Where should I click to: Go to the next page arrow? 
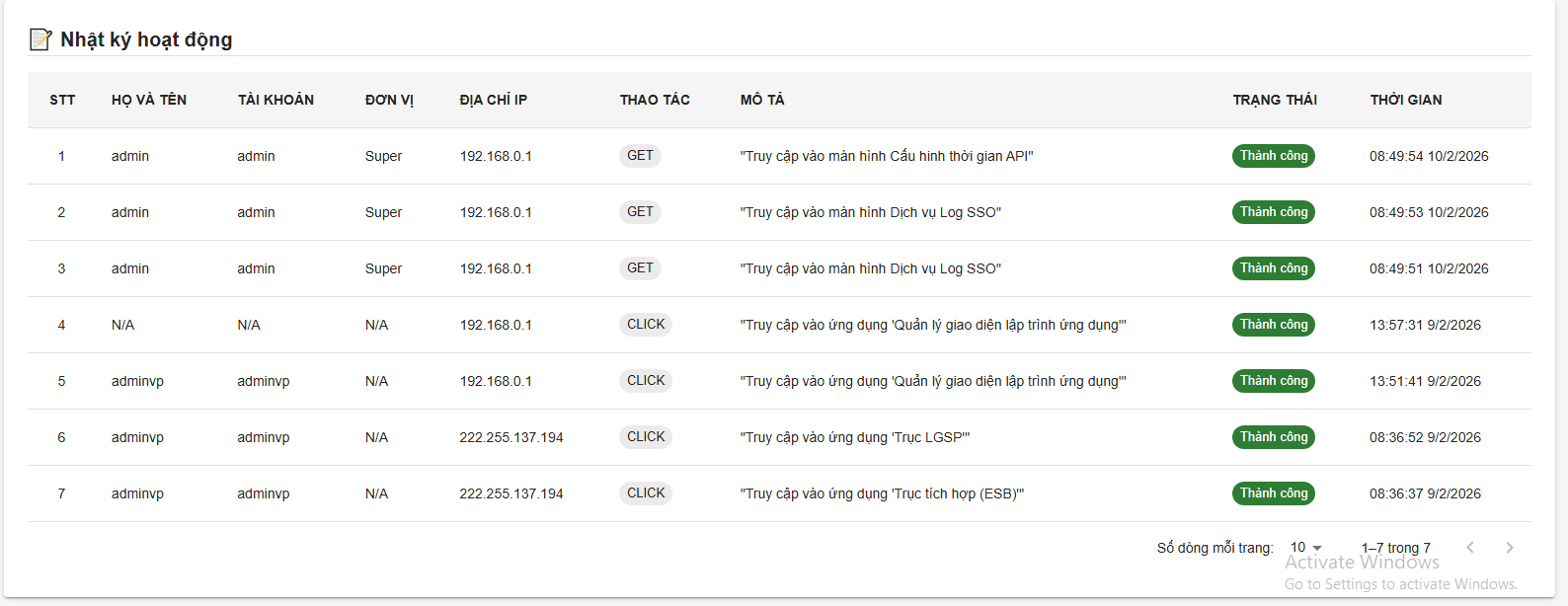[x=1509, y=548]
